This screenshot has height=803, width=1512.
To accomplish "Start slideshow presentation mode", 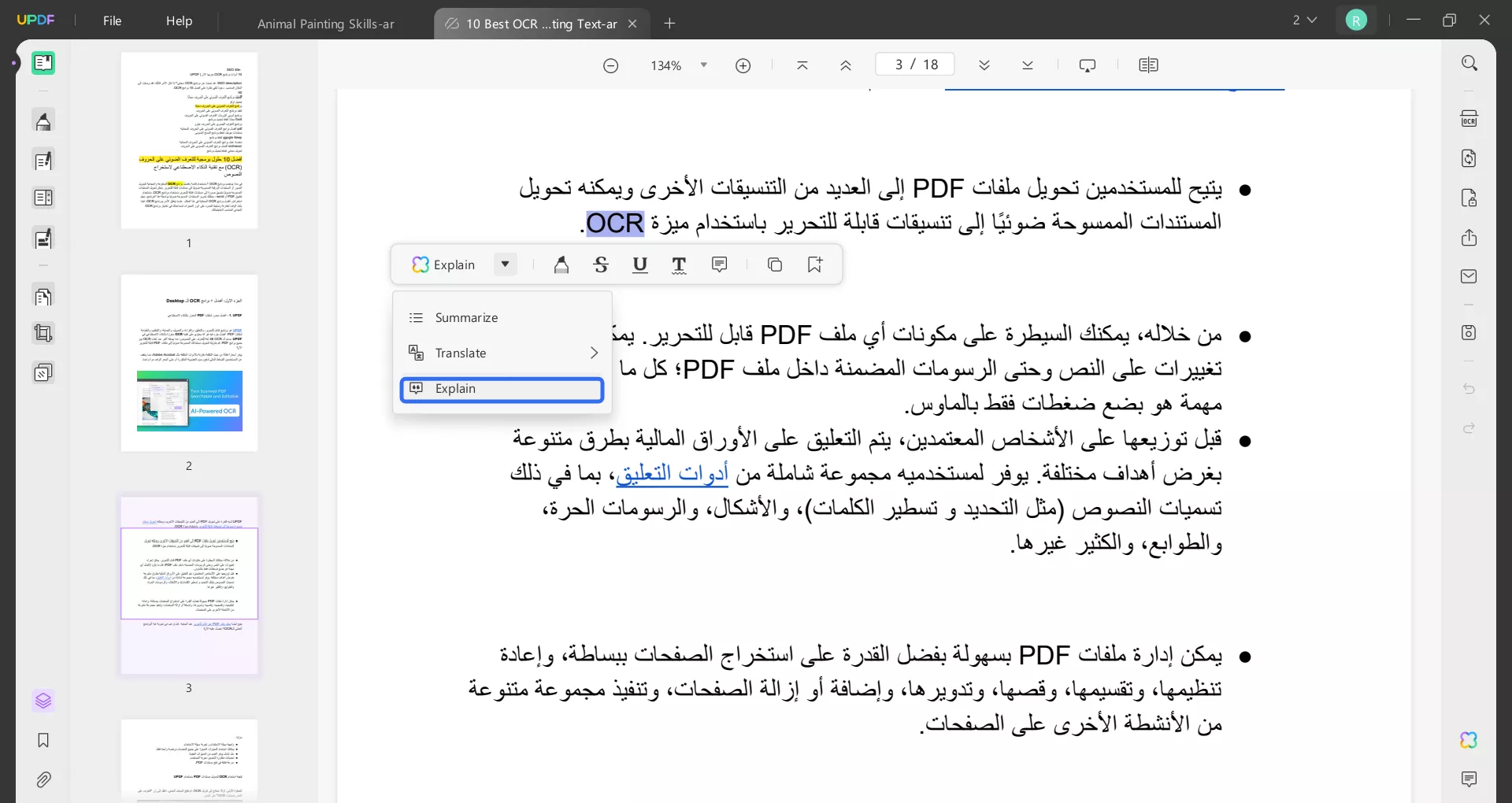I will click(x=1088, y=65).
